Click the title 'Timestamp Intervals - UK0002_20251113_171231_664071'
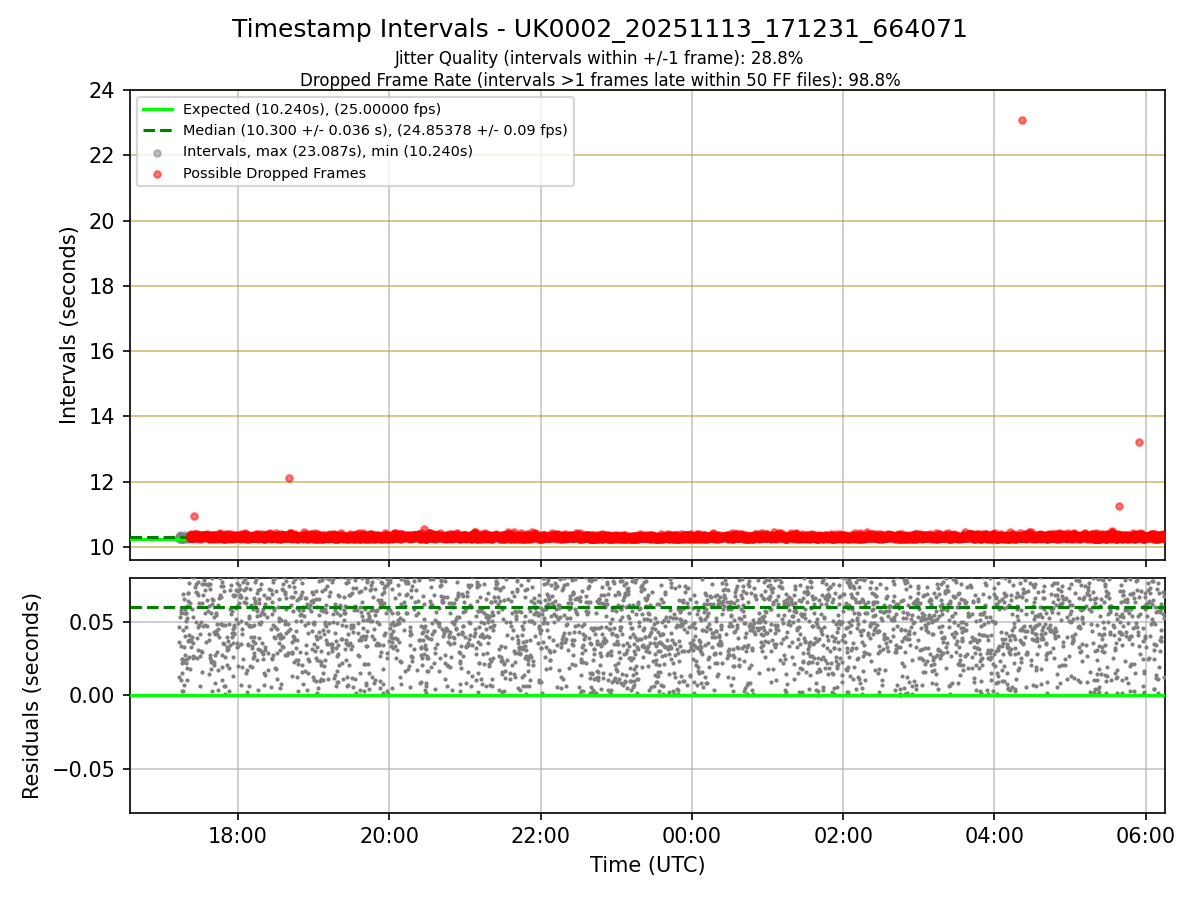The height and width of the screenshot is (900, 1200). point(599,29)
